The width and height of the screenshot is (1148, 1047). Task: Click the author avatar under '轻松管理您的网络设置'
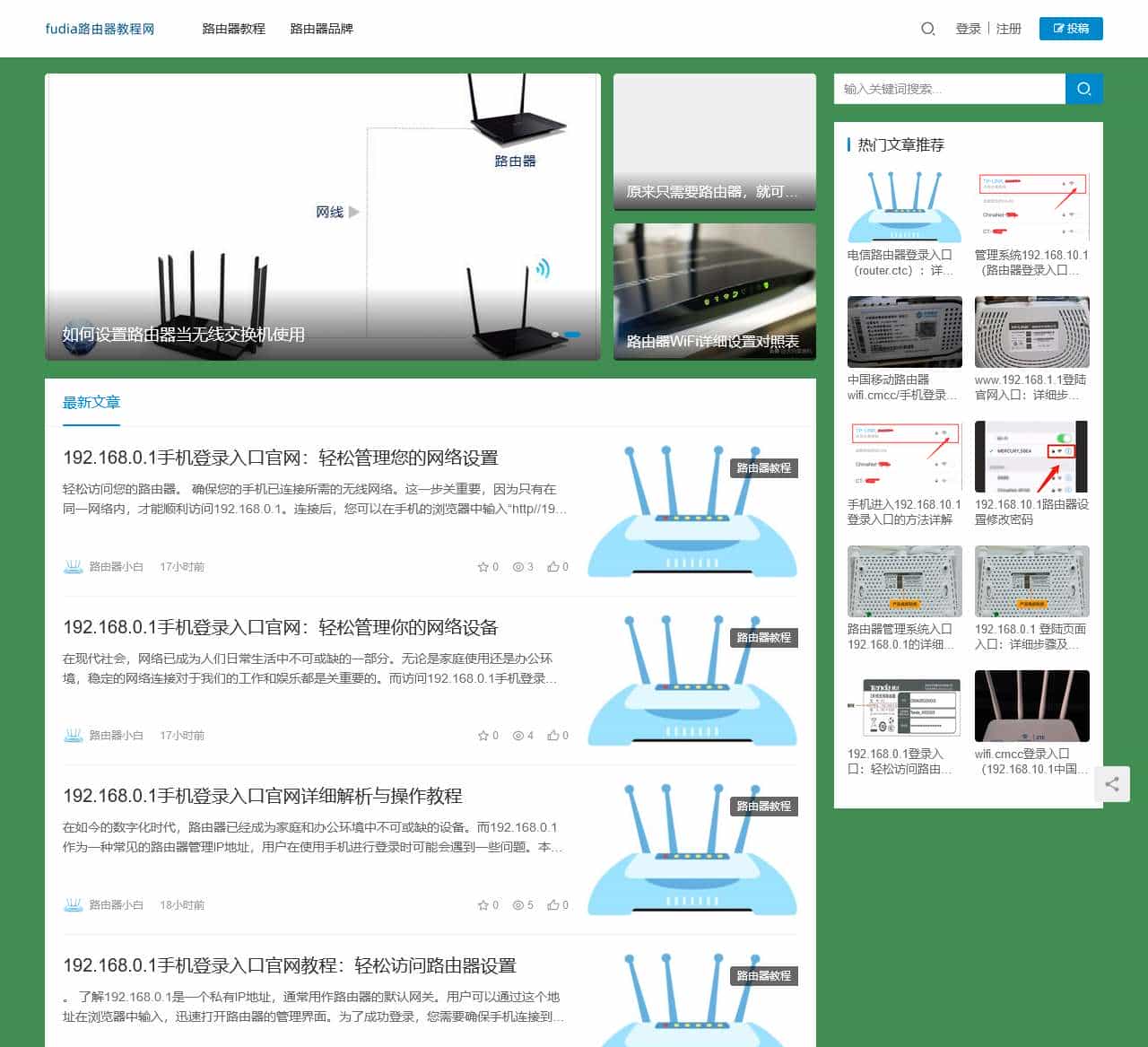coord(73,567)
